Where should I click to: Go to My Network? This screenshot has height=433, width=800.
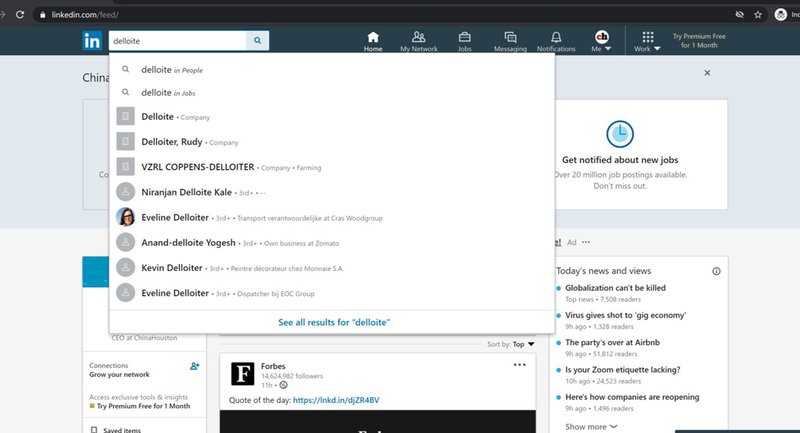pyautogui.click(x=419, y=41)
